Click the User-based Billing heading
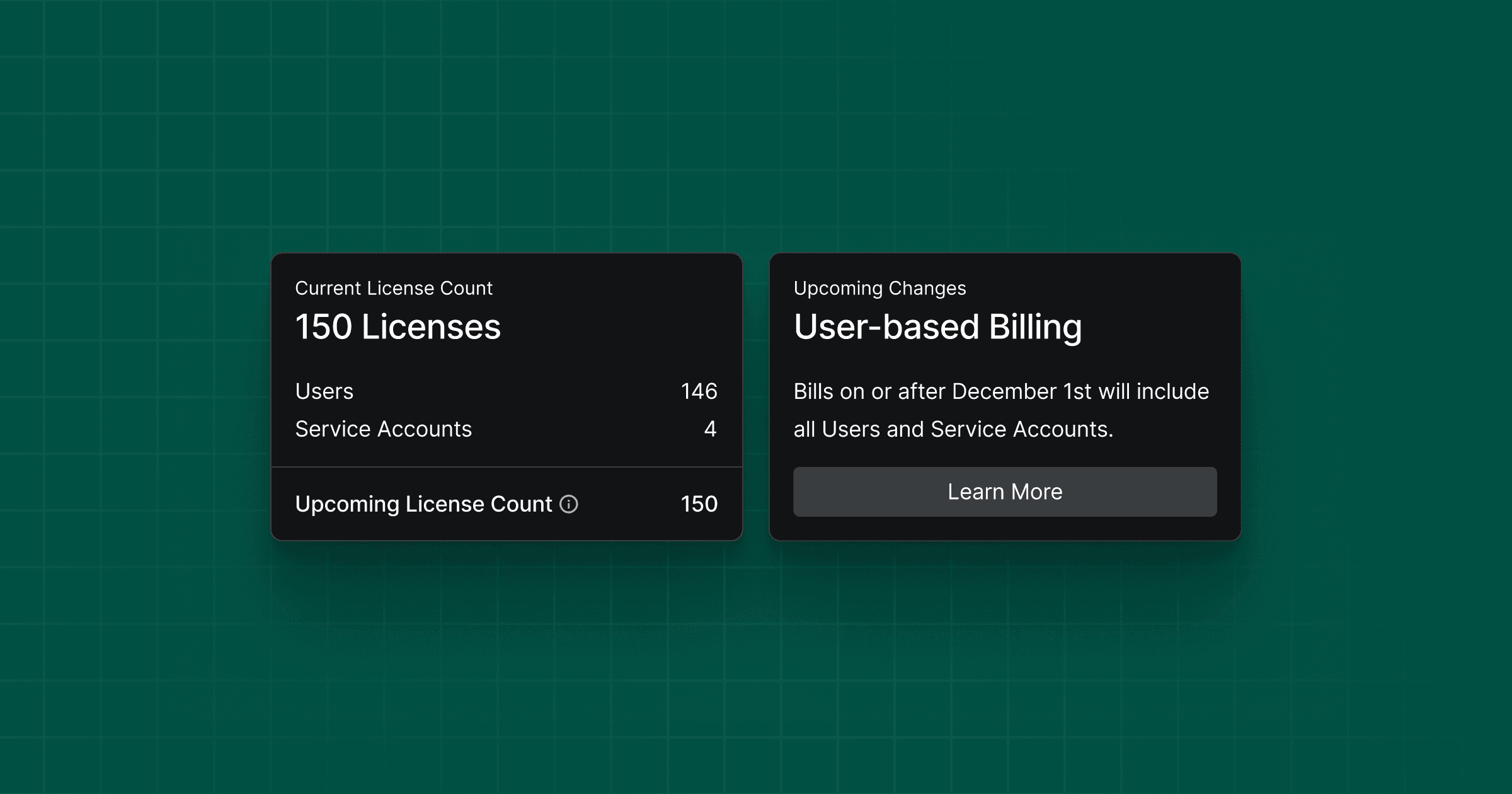 [x=937, y=327]
